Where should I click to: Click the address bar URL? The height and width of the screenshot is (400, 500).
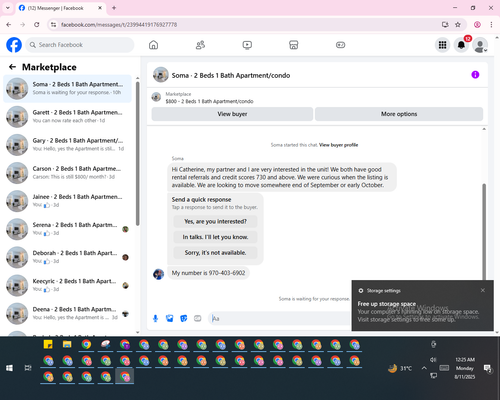pyautogui.click(x=119, y=25)
